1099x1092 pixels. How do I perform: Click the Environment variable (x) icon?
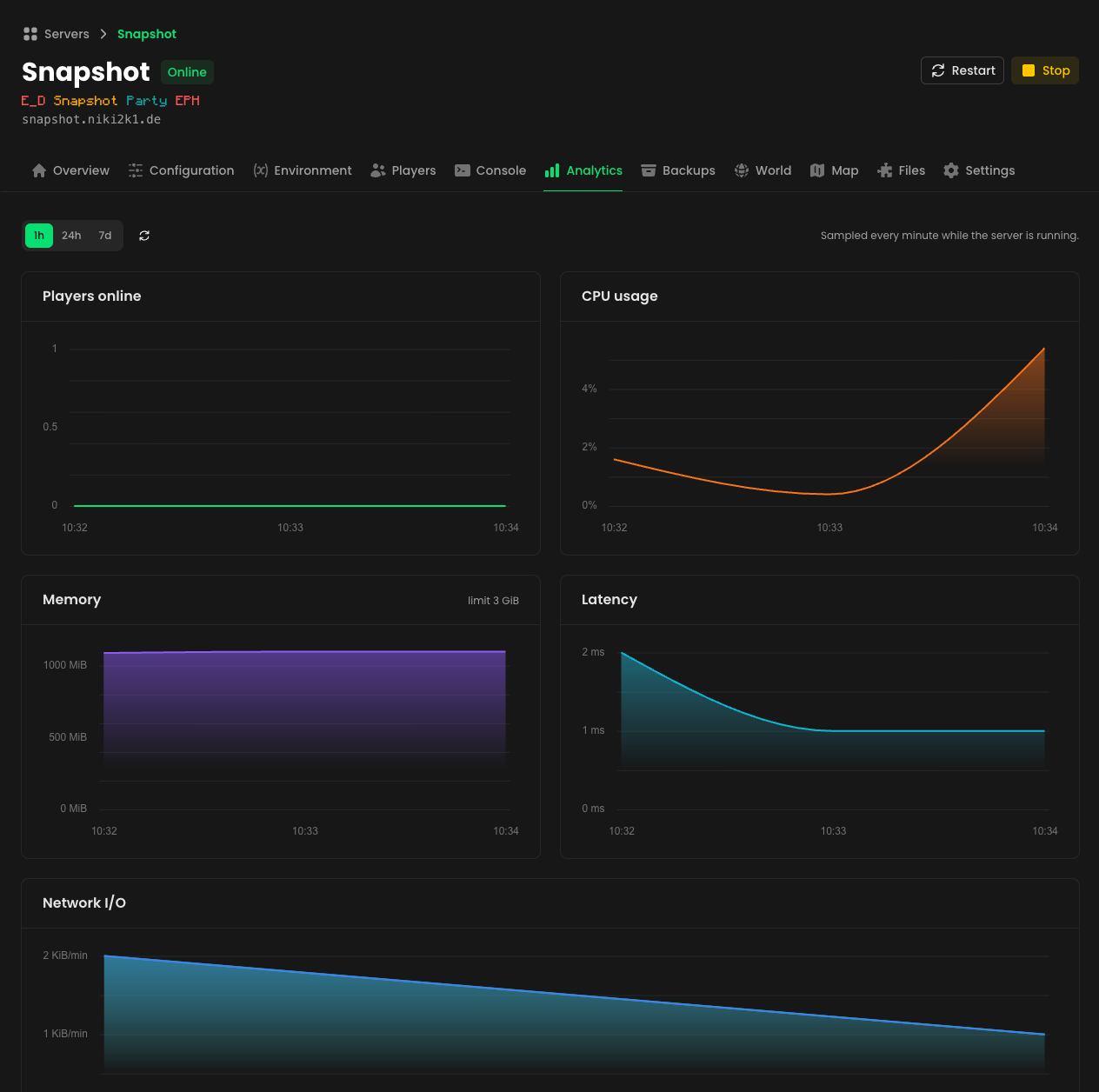click(x=261, y=170)
